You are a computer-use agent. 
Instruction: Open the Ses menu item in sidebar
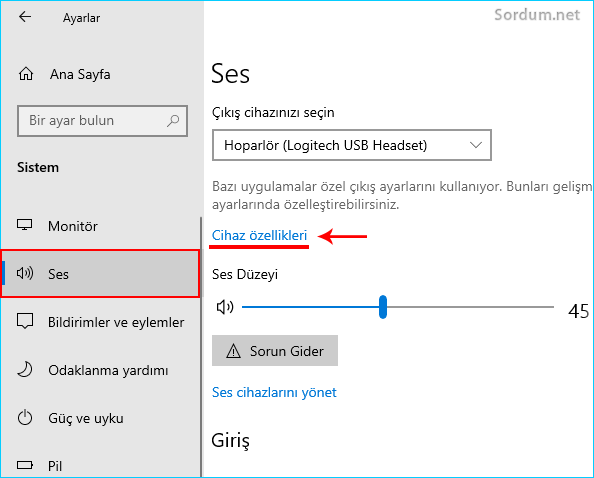tap(101, 273)
